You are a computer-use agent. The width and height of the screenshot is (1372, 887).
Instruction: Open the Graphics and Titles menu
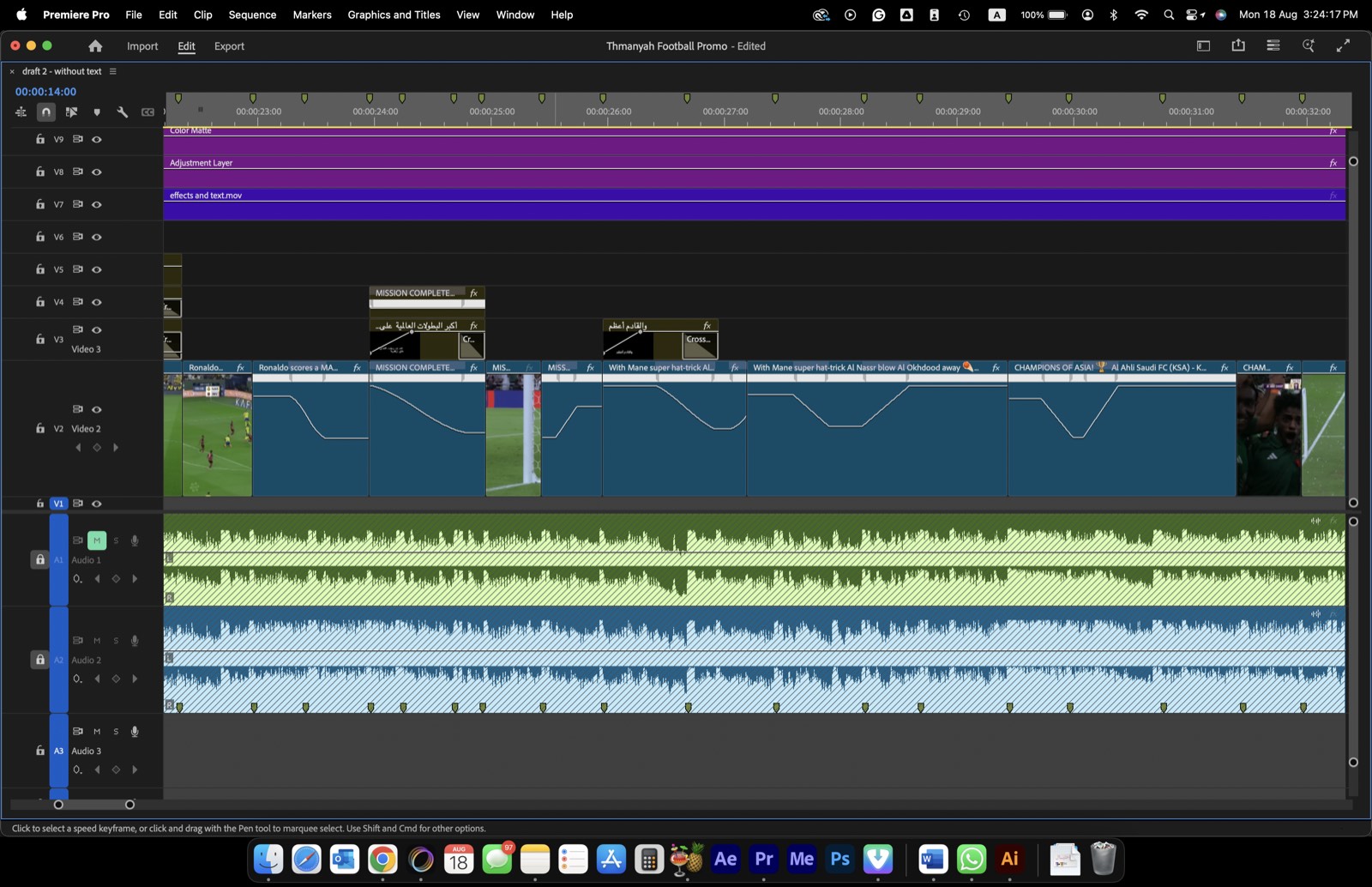coord(394,15)
